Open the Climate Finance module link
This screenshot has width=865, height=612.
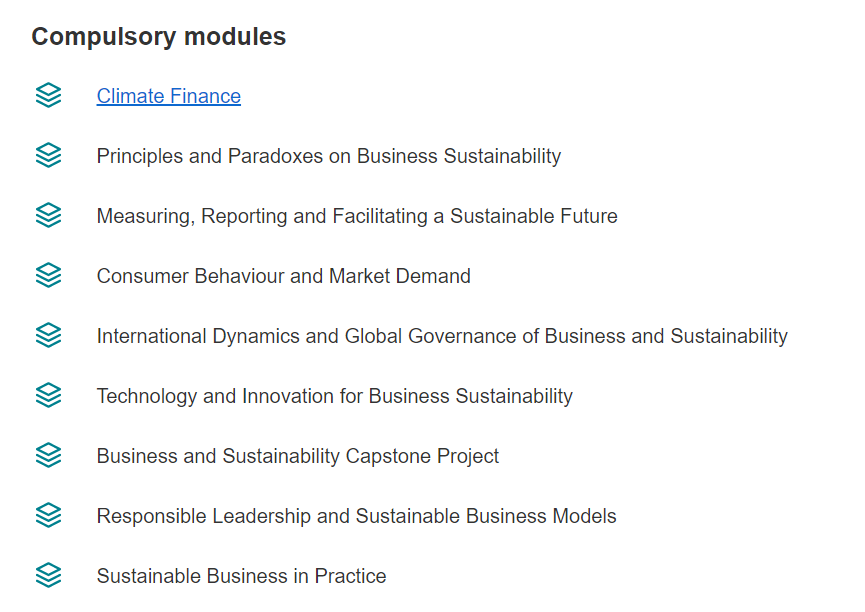click(x=168, y=96)
